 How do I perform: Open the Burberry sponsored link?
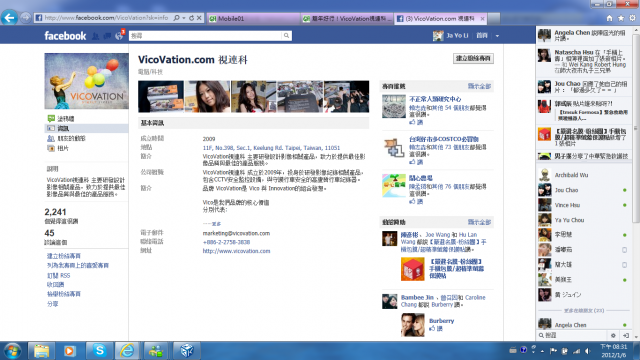pyautogui.click(x=441, y=321)
